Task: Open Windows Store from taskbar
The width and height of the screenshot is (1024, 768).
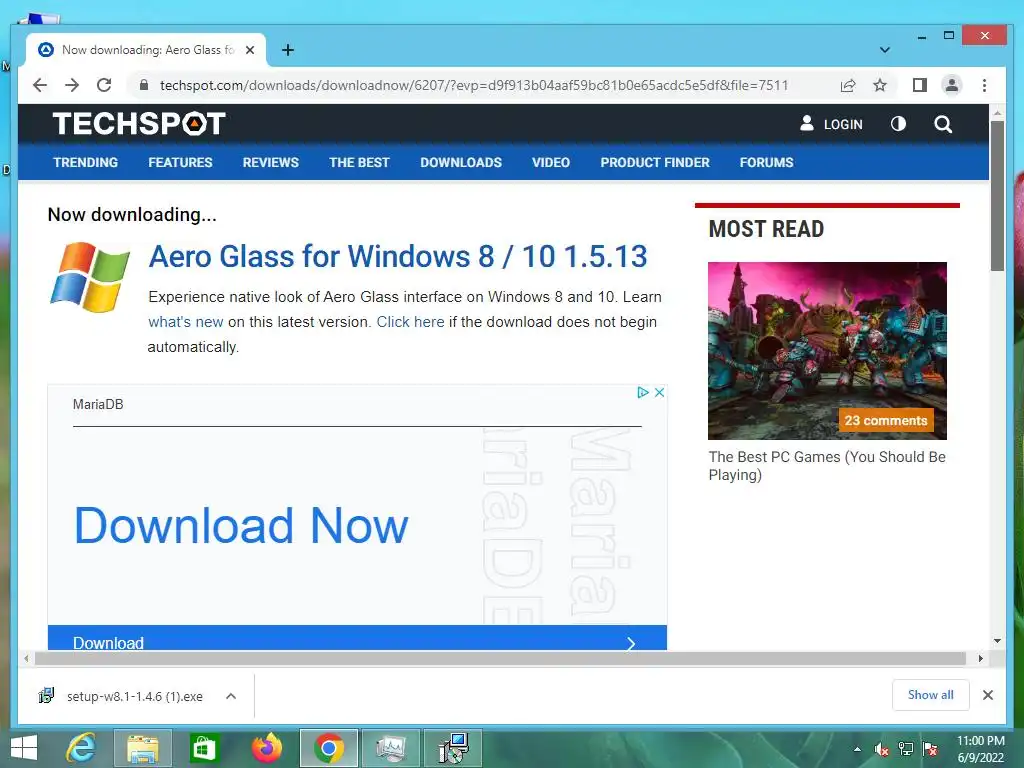Action: [204, 748]
